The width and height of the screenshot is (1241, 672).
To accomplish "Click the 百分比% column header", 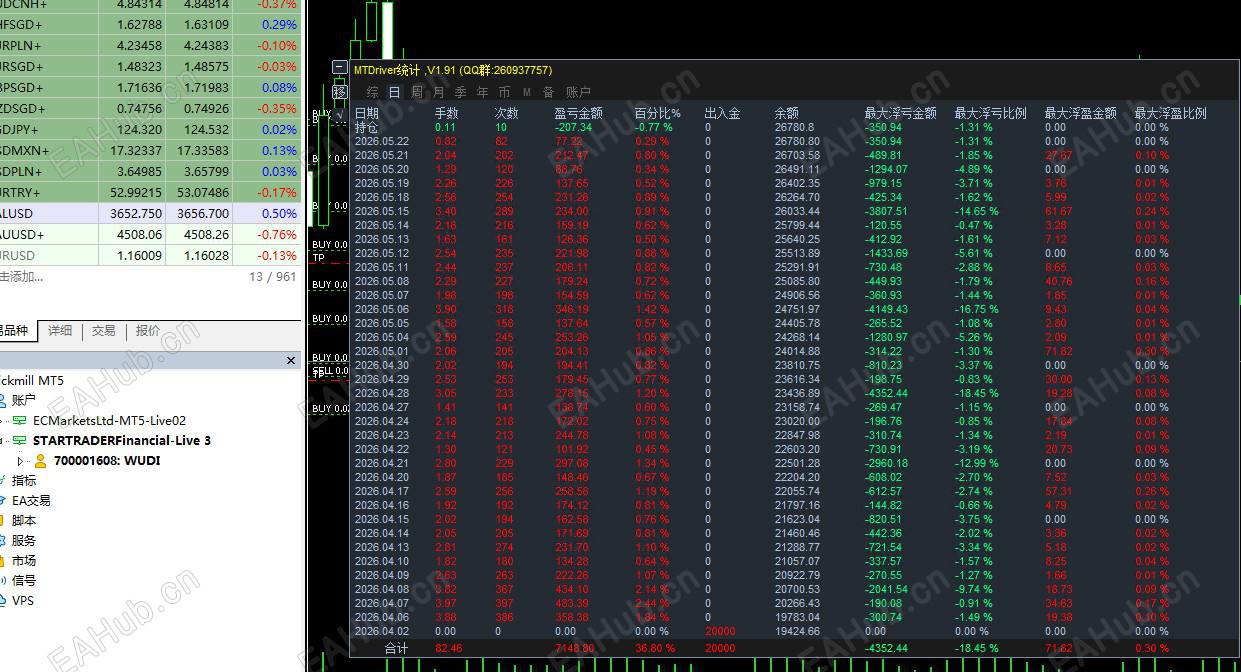I will [658, 114].
